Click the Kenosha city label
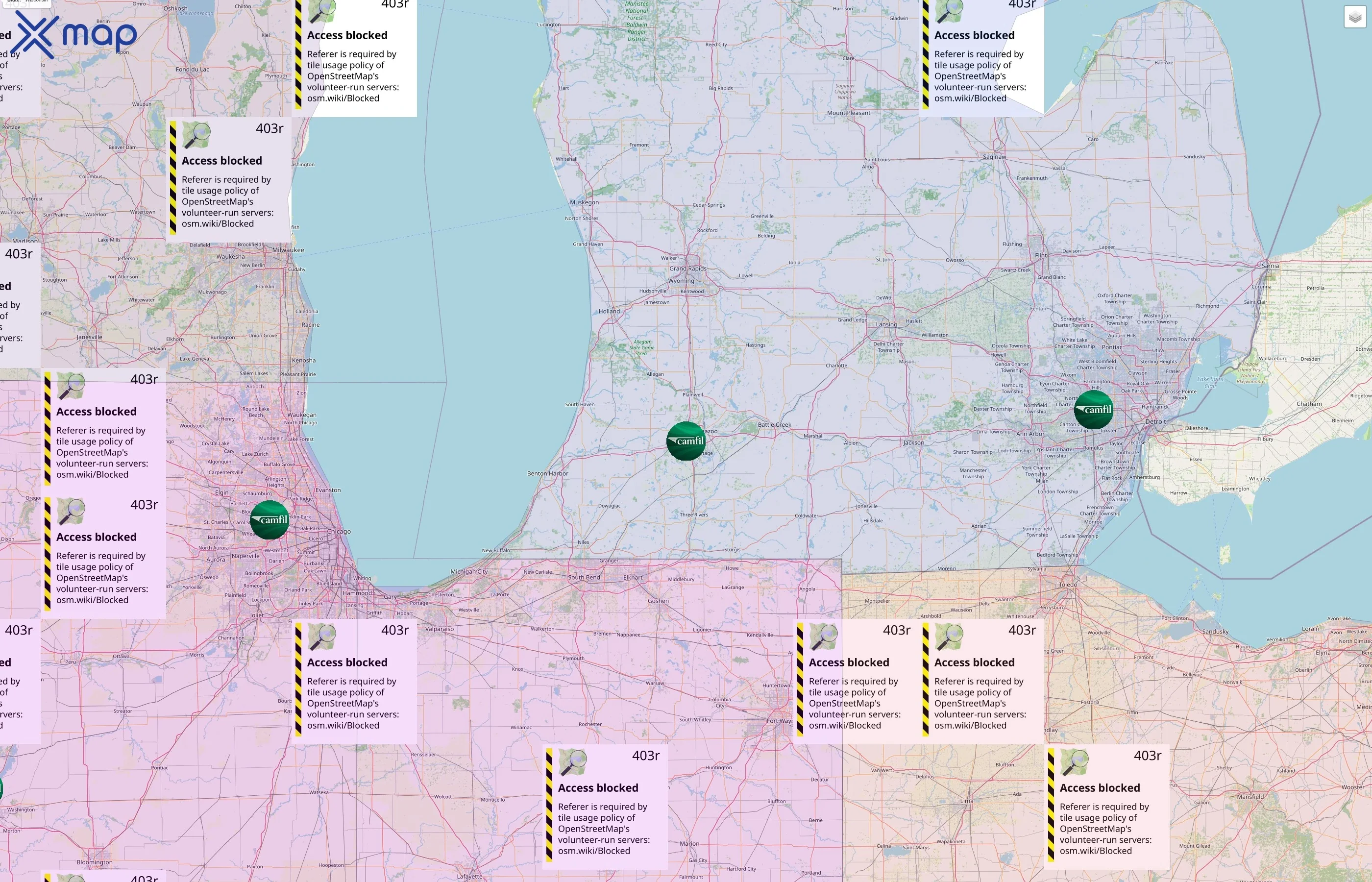Viewport: 1372px width, 882px height. click(303, 360)
